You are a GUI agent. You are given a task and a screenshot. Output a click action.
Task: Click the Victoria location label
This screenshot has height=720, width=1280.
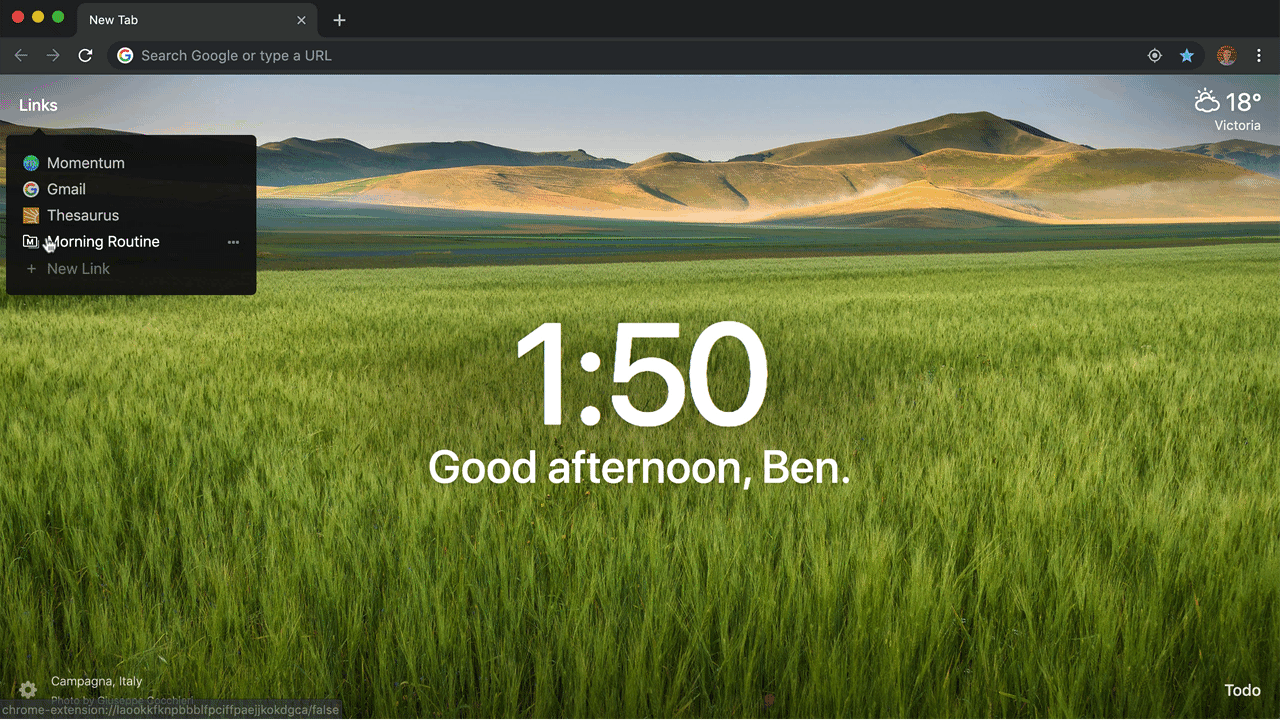(1237, 126)
